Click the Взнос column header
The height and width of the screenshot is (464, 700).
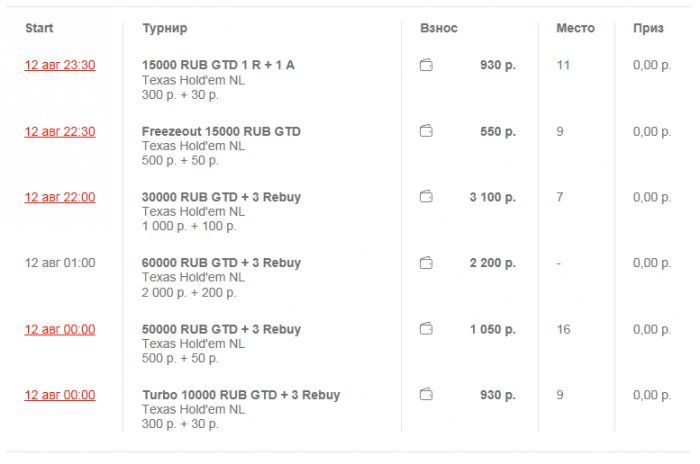439,28
